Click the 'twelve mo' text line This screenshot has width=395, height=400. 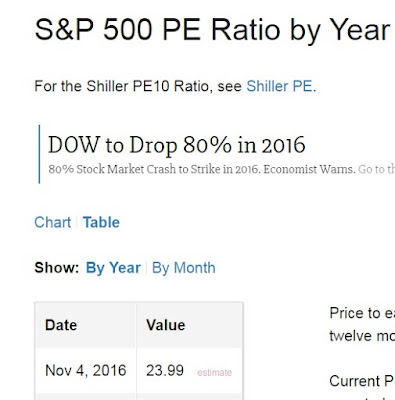[x=362, y=336]
